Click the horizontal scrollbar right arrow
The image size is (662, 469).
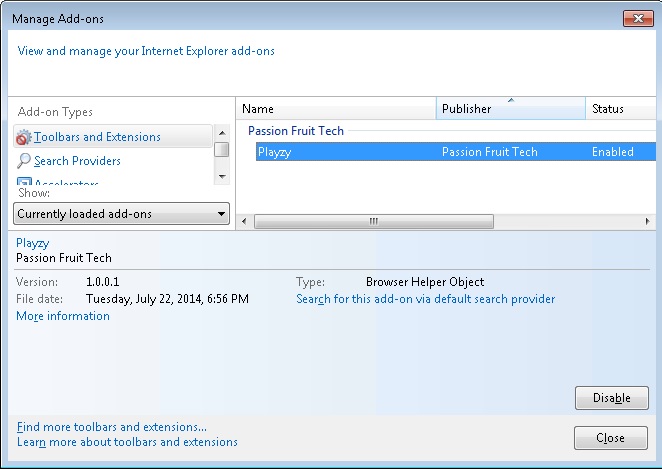(647, 221)
